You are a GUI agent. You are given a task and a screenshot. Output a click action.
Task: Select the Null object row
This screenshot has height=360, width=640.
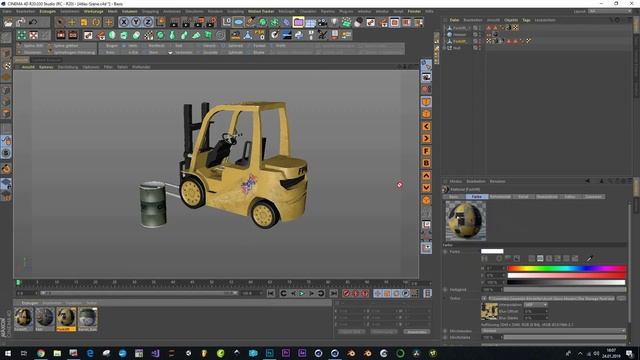(457, 48)
